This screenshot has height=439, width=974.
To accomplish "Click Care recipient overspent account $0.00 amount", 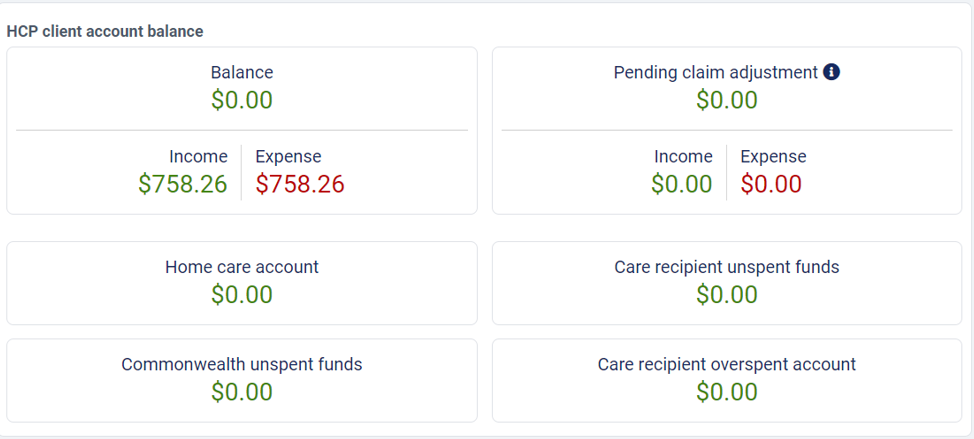I will pos(727,392).
